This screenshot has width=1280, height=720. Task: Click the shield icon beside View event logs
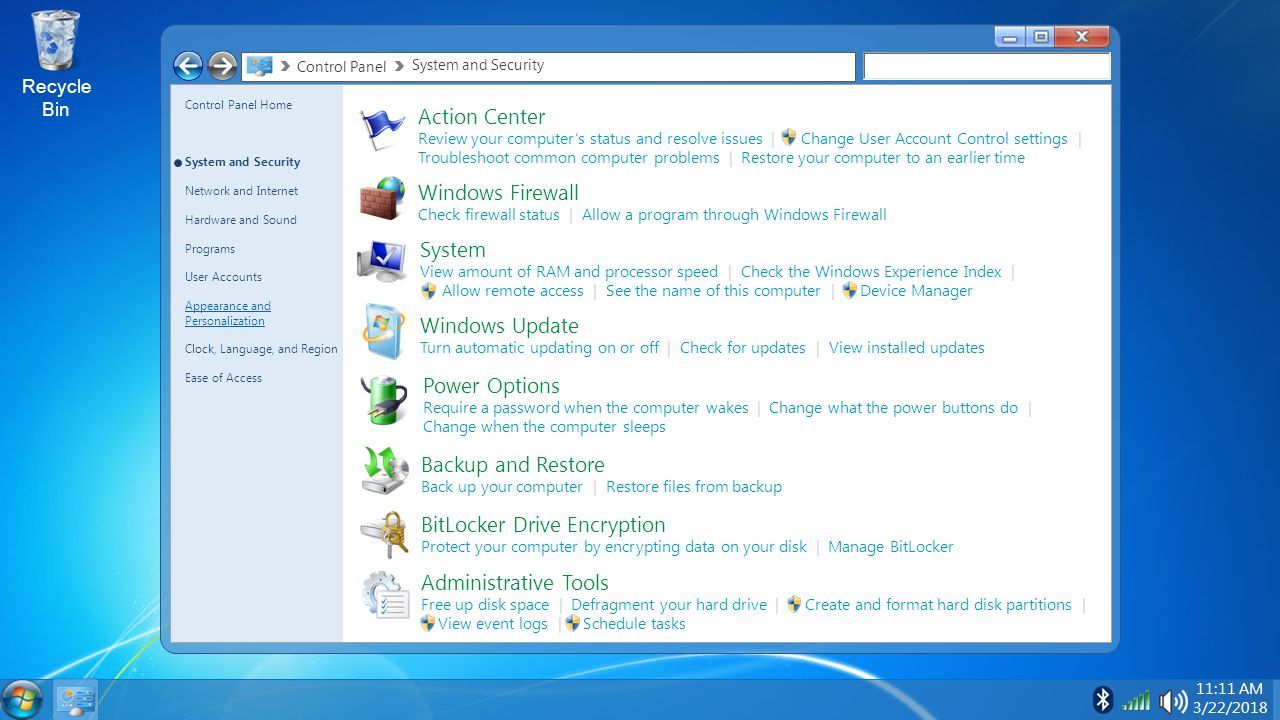[428, 623]
